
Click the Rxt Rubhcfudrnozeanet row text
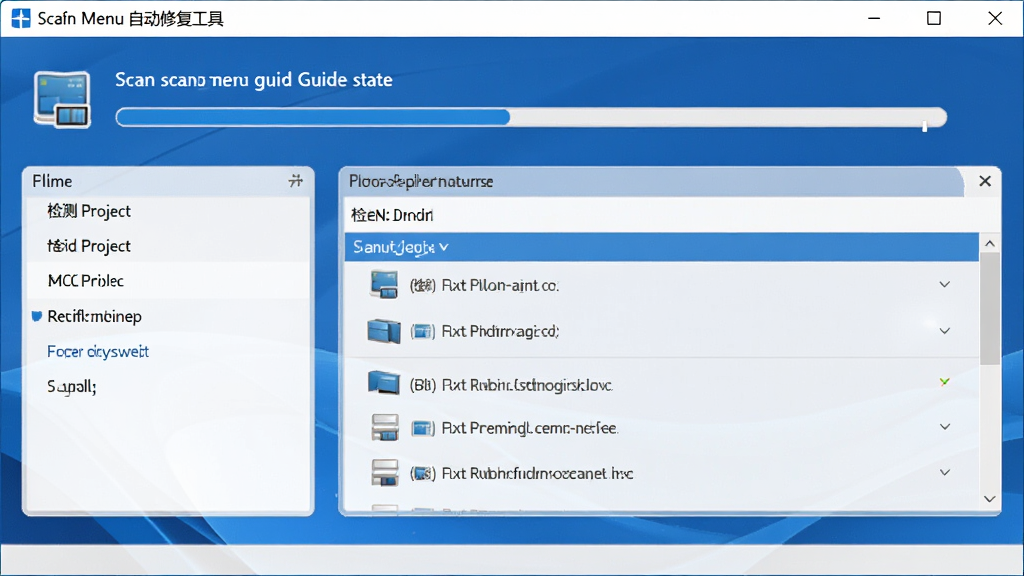537,473
